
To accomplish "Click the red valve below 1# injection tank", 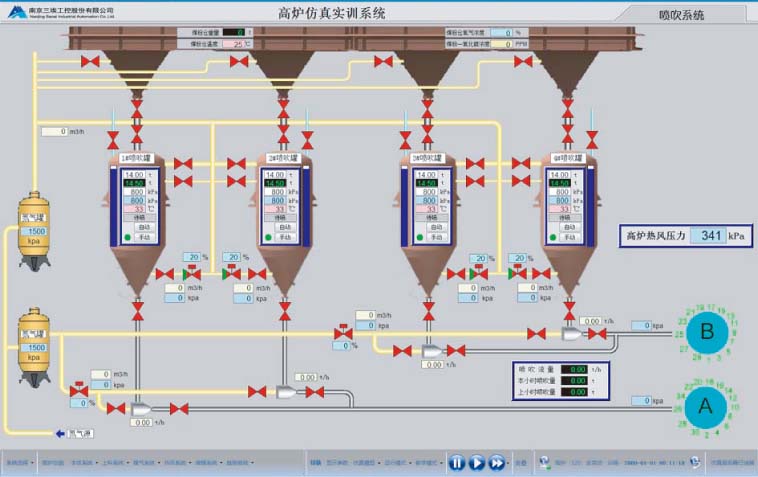I will (138, 314).
